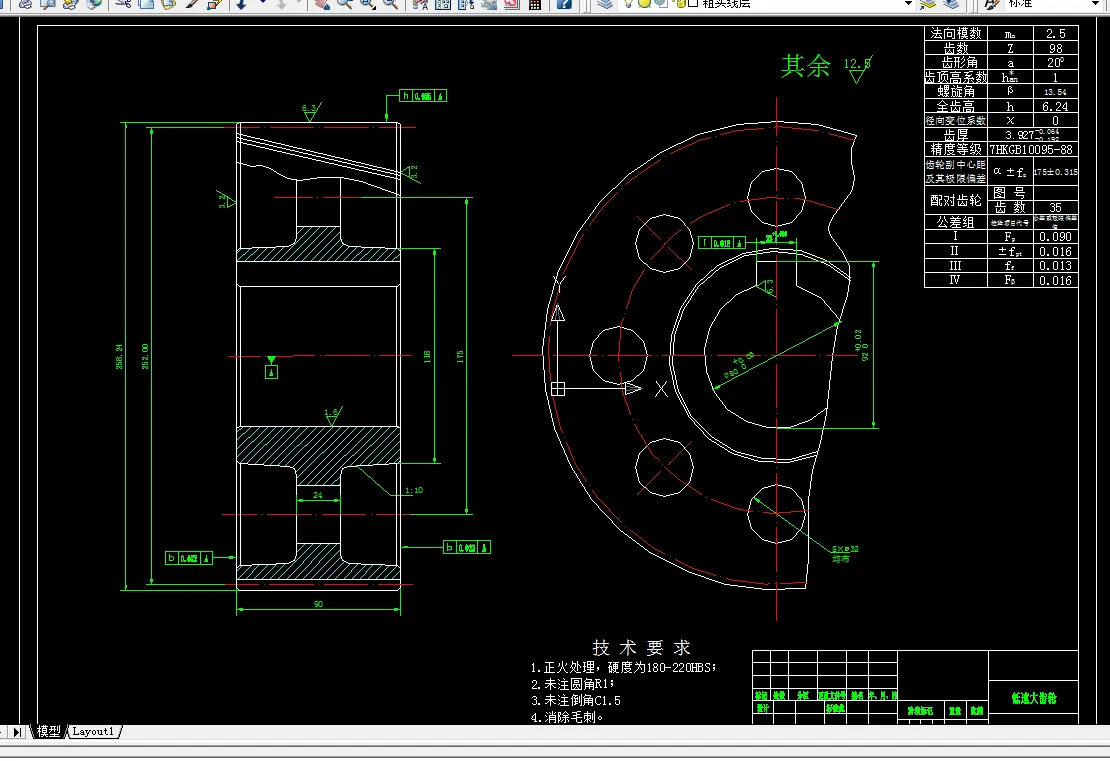Open the Tool Palettes window icon
Viewport: 1110px width, 761px height.
[x=465, y=4]
